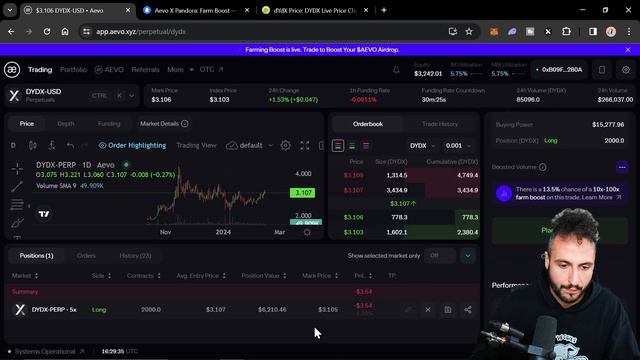Open MetaMask fox extension
Image resolution: width=640 pixels, height=360 pixels.
click(x=494, y=31)
